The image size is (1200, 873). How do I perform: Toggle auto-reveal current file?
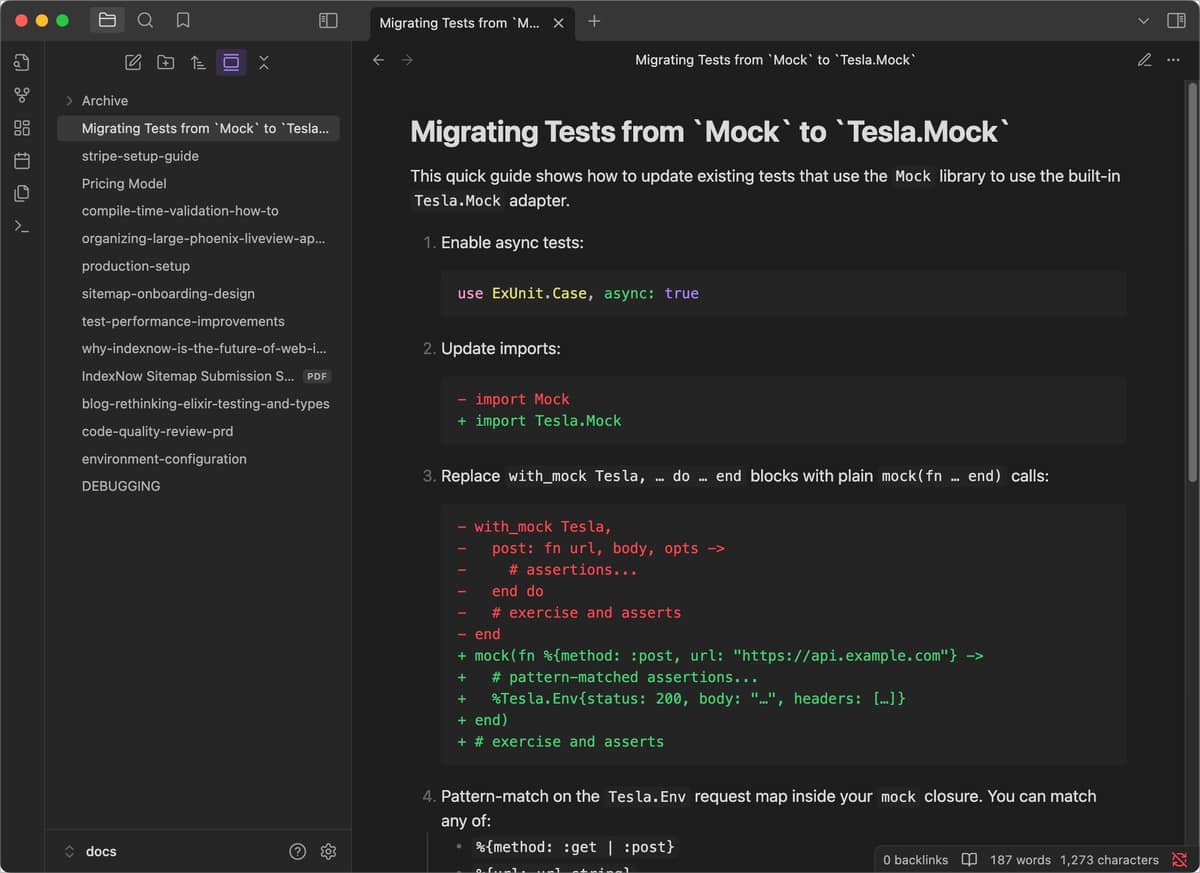click(x=231, y=62)
